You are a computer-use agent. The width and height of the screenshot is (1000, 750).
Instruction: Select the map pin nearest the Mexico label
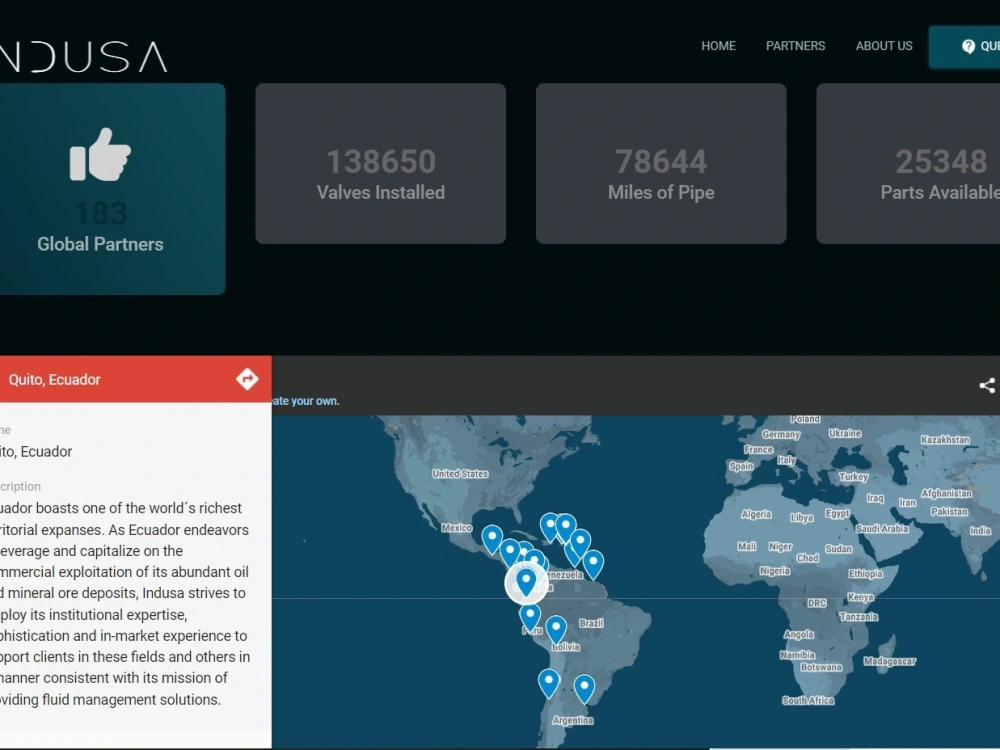pos(492,540)
